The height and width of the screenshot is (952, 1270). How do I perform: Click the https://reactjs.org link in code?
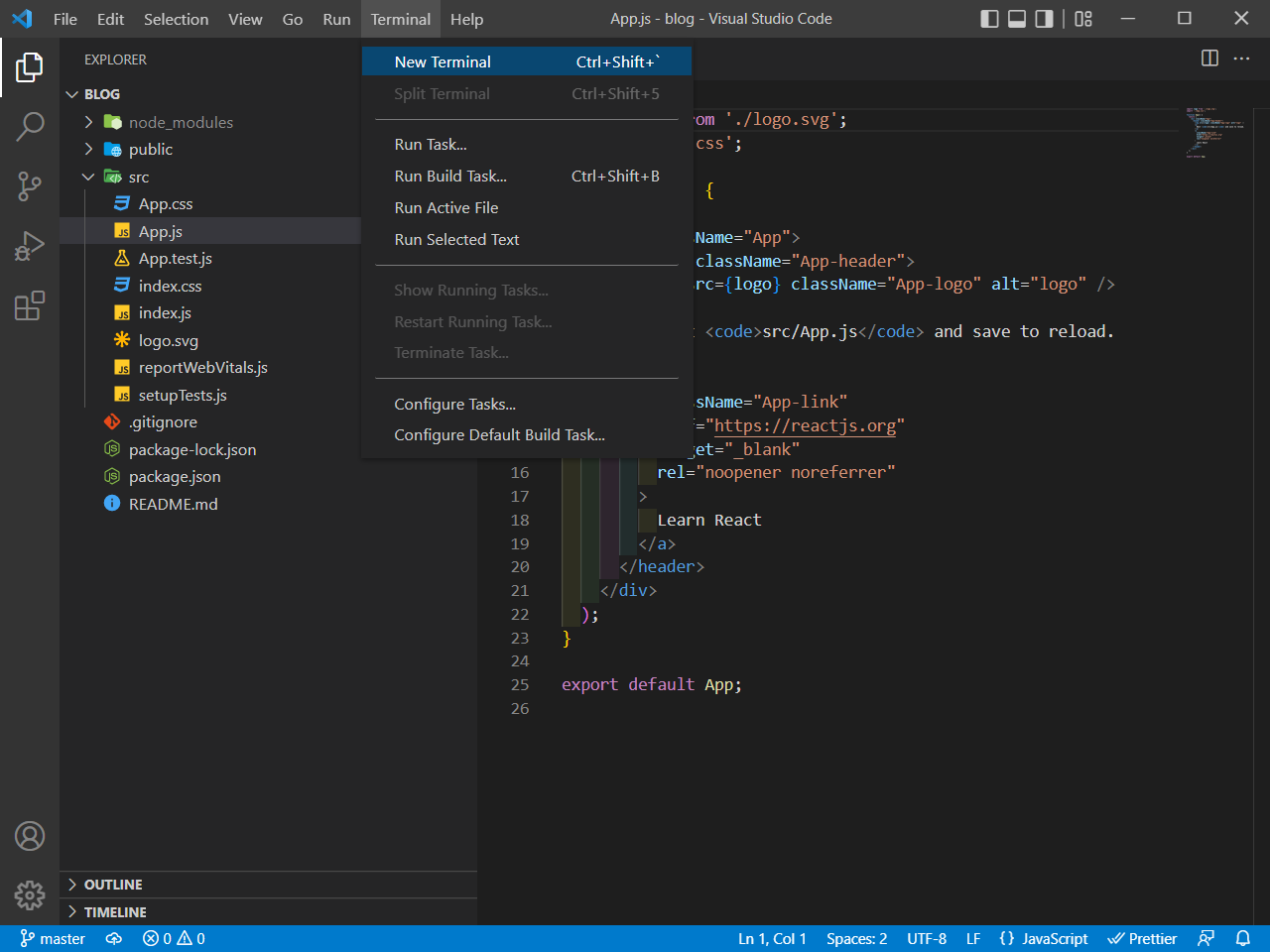pos(805,425)
